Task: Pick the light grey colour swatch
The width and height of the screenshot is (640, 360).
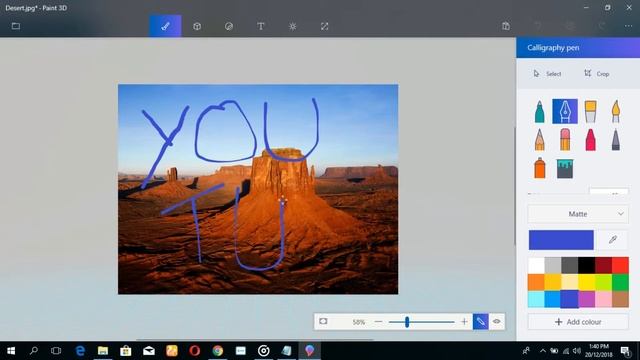Action: [553, 265]
